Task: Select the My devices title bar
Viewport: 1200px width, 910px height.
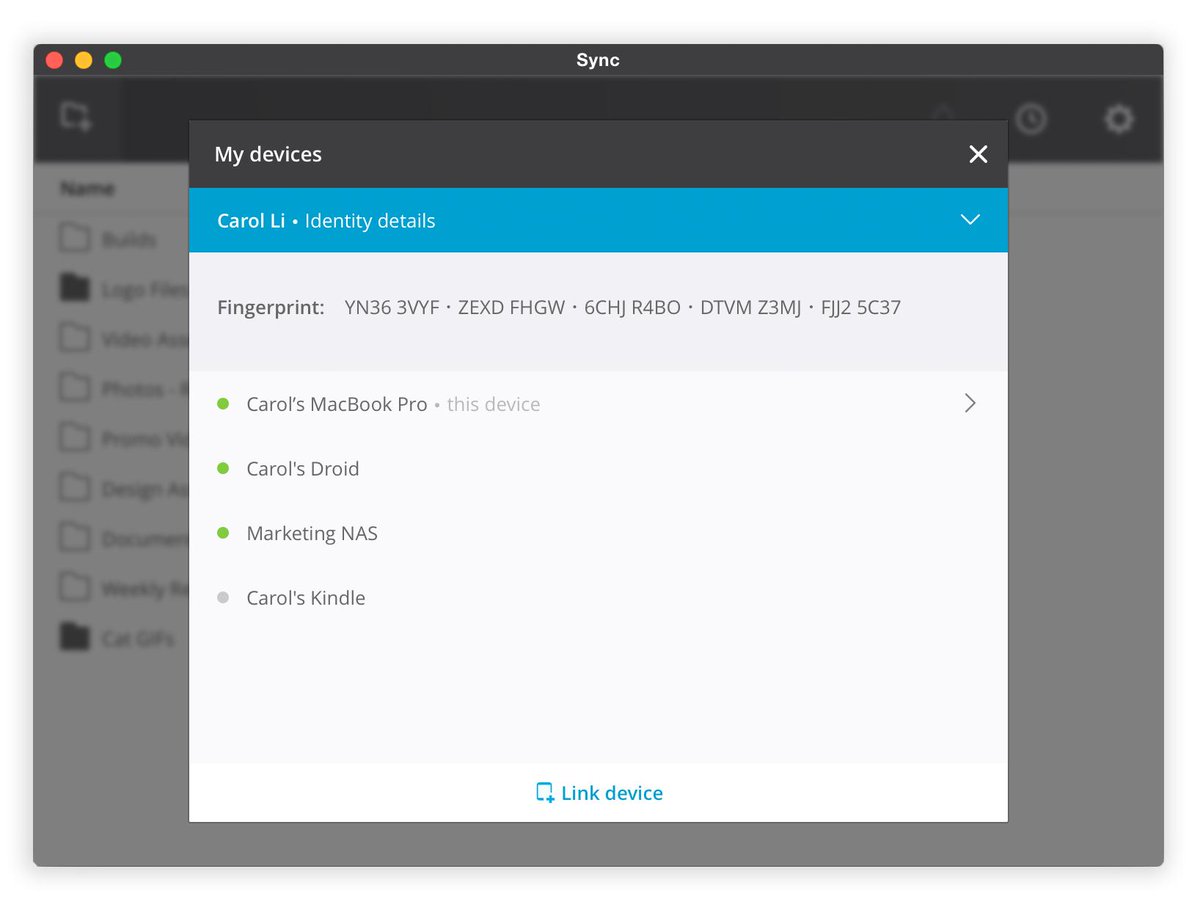Action: (x=268, y=154)
